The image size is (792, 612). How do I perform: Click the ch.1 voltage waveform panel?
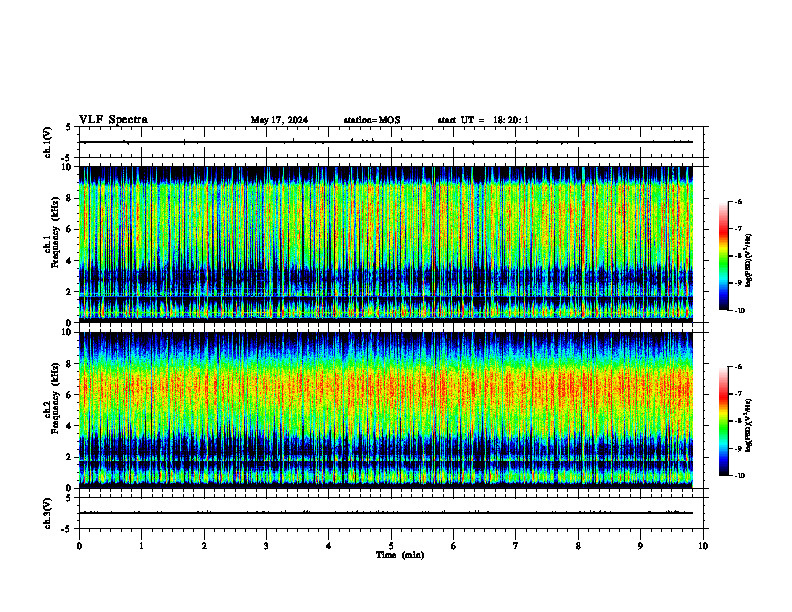pos(391,142)
